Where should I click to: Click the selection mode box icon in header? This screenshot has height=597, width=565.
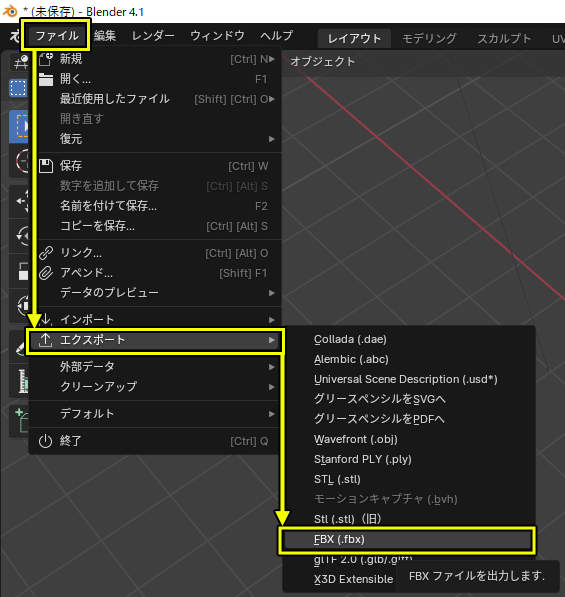[18, 88]
